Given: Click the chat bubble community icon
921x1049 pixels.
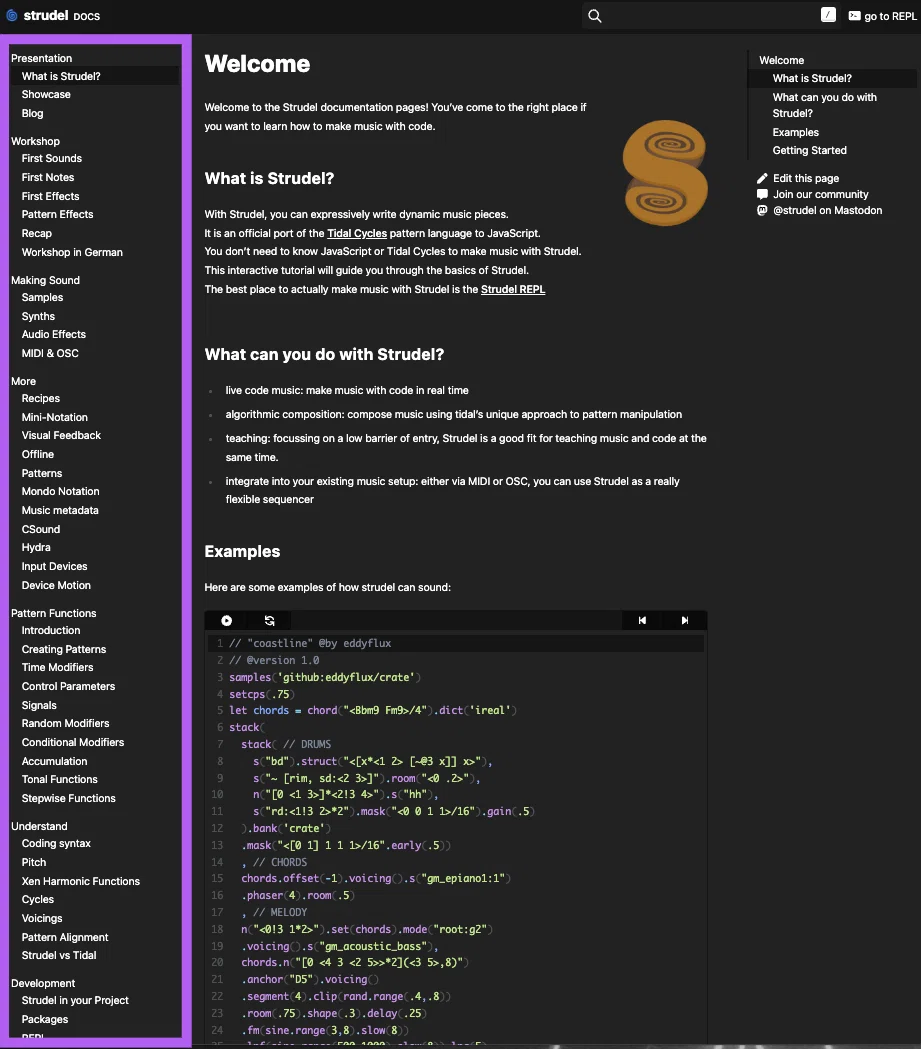Looking at the screenshot, I should [762, 194].
